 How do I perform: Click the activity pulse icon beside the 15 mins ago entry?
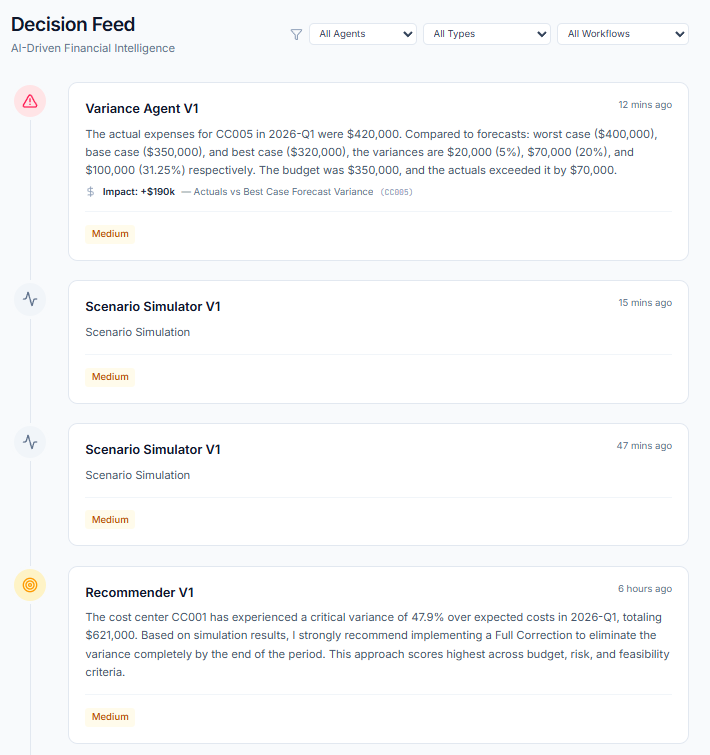[x=30, y=299]
